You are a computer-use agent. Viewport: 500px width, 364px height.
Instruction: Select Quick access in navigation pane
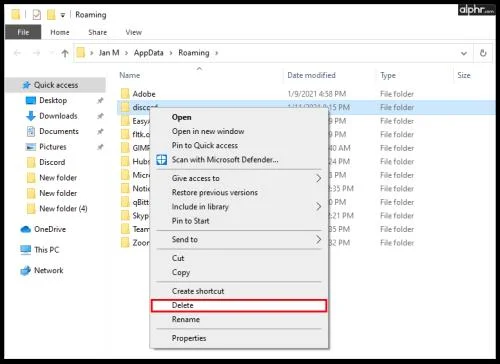pos(56,85)
